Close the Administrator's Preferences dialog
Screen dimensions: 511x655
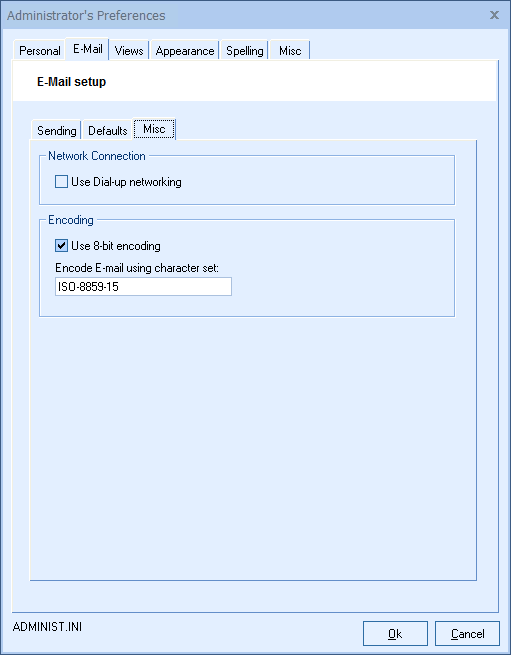point(494,15)
